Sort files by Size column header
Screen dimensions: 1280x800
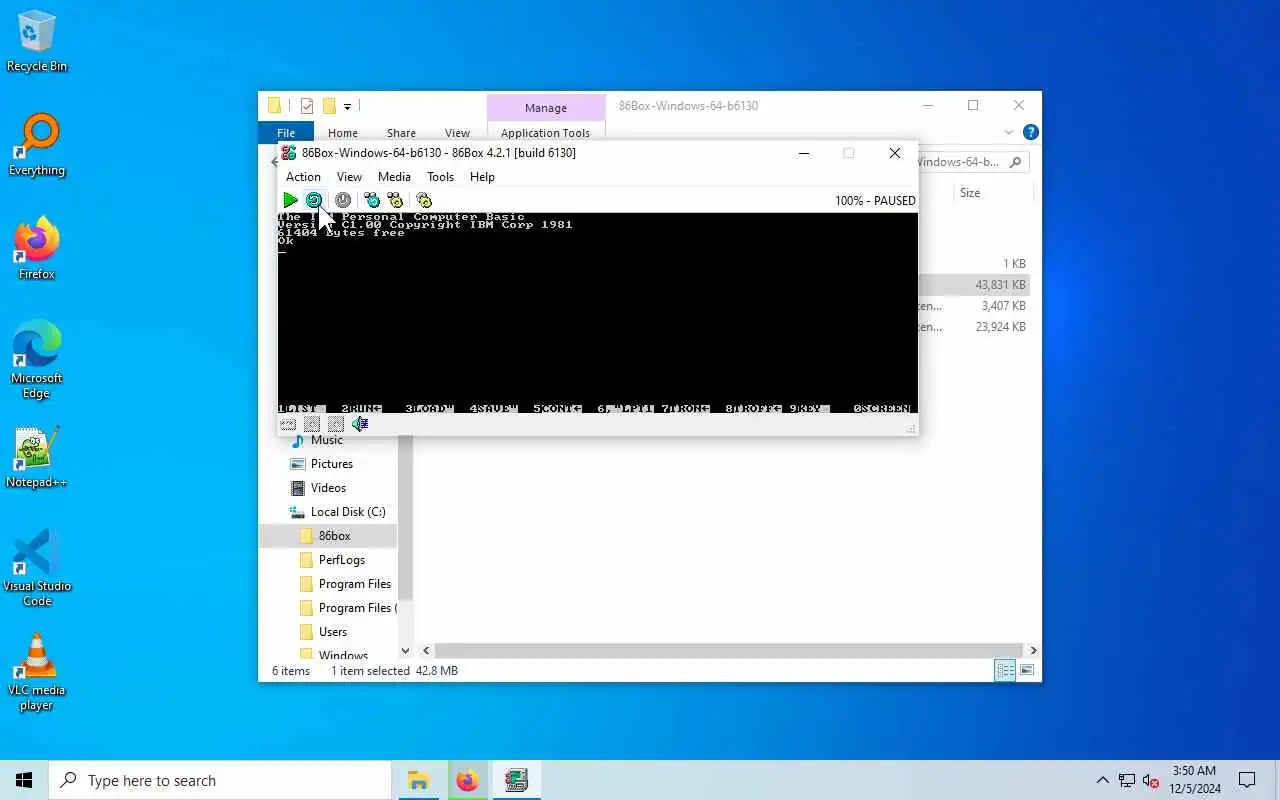point(970,193)
